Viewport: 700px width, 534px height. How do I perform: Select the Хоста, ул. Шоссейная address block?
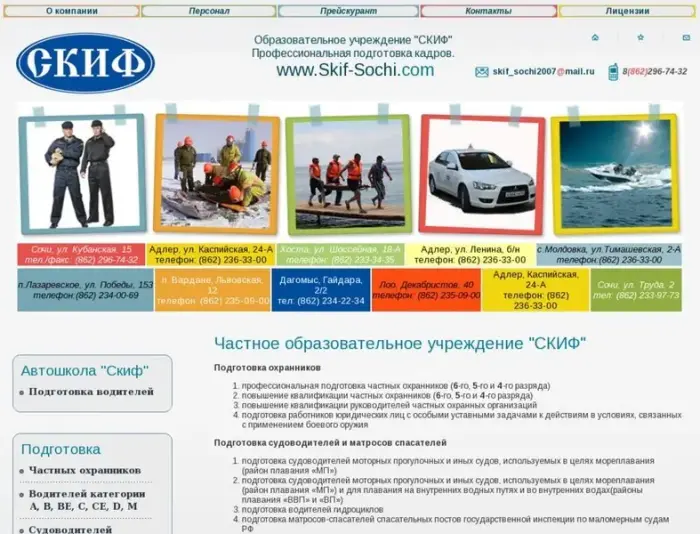[x=340, y=254]
